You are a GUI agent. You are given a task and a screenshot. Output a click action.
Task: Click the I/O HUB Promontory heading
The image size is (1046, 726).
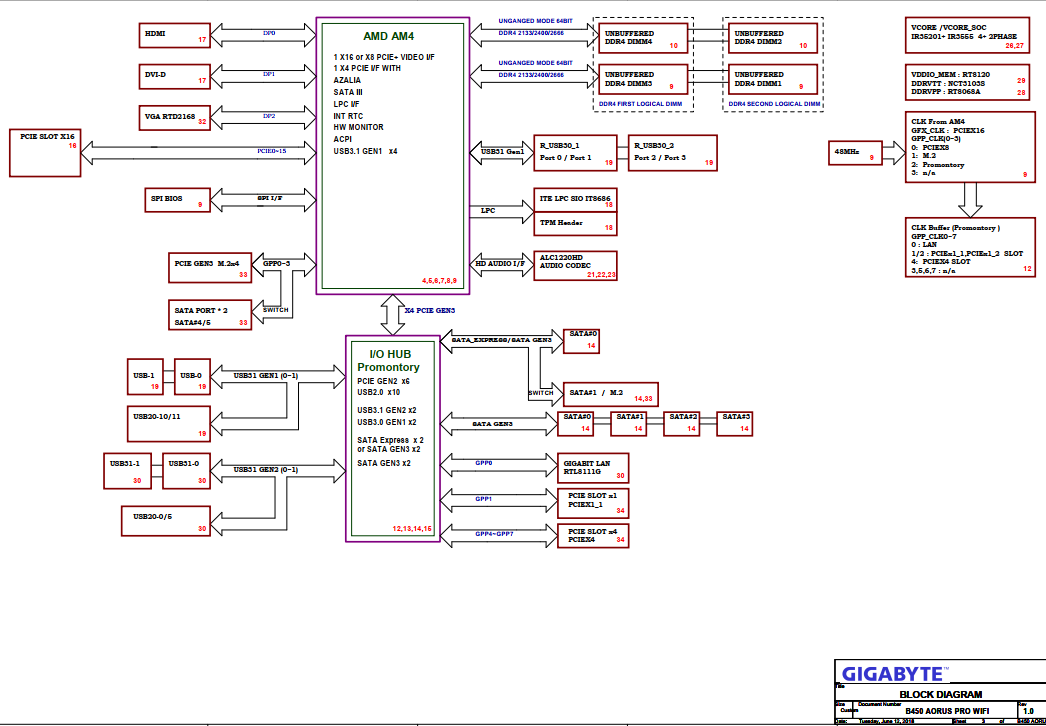[x=388, y=361]
